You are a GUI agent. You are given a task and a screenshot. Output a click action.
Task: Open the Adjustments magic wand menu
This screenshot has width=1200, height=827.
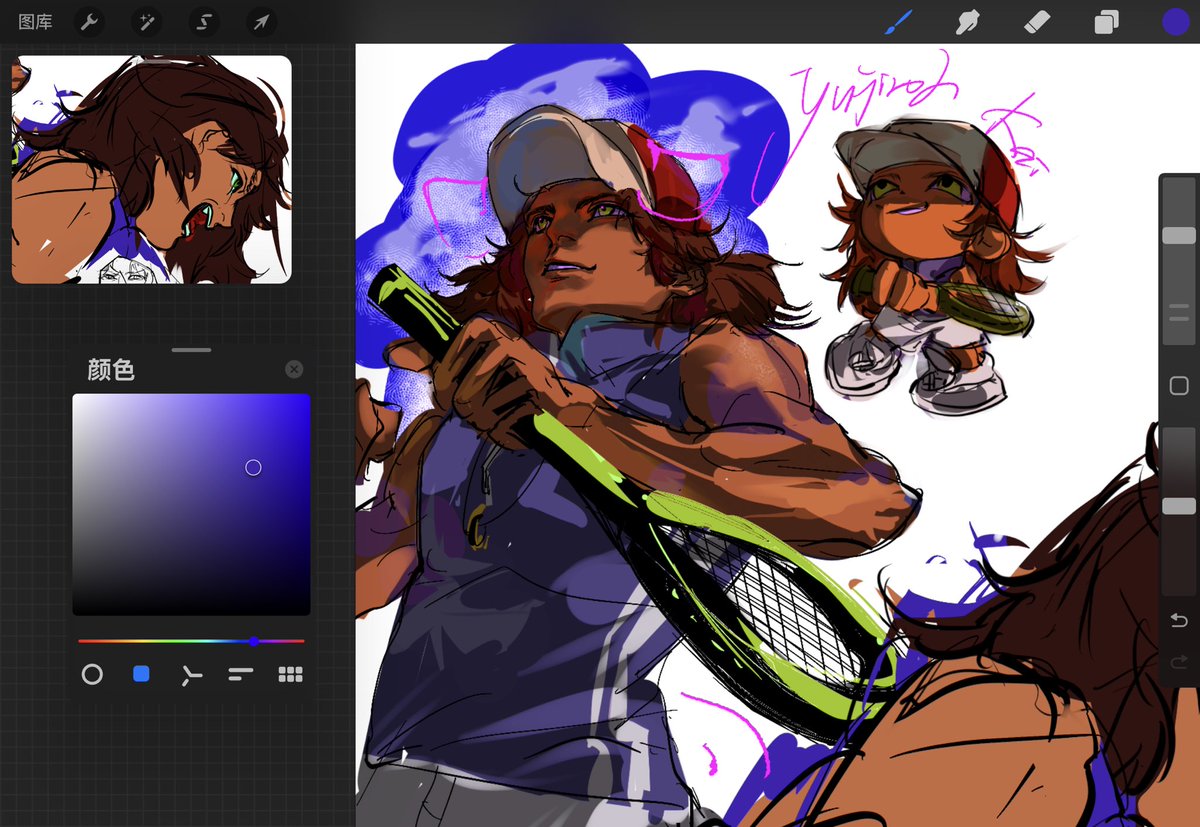(x=147, y=22)
